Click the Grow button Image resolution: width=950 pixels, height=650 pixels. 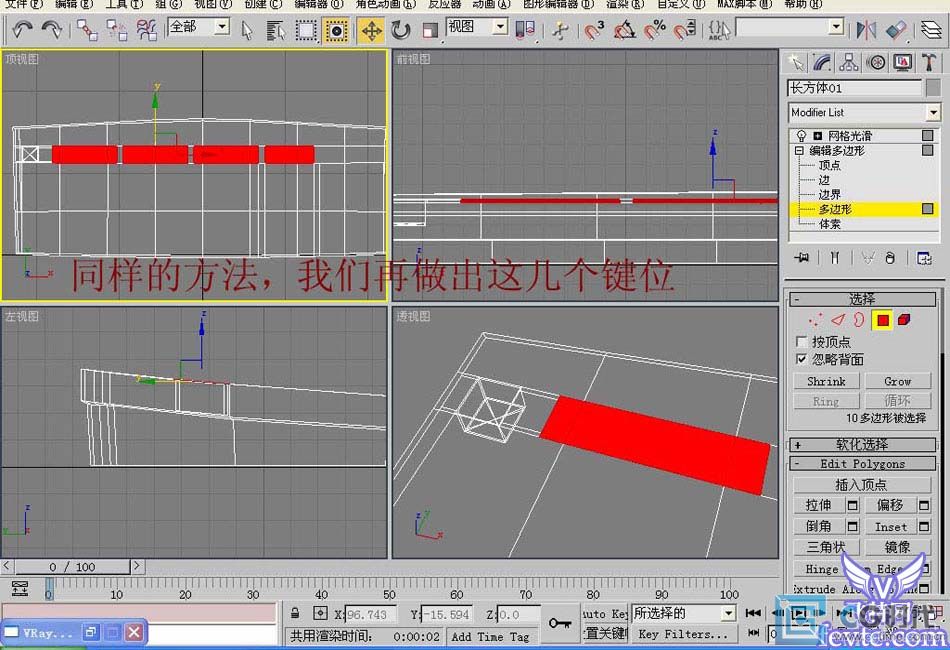pos(897,381)
